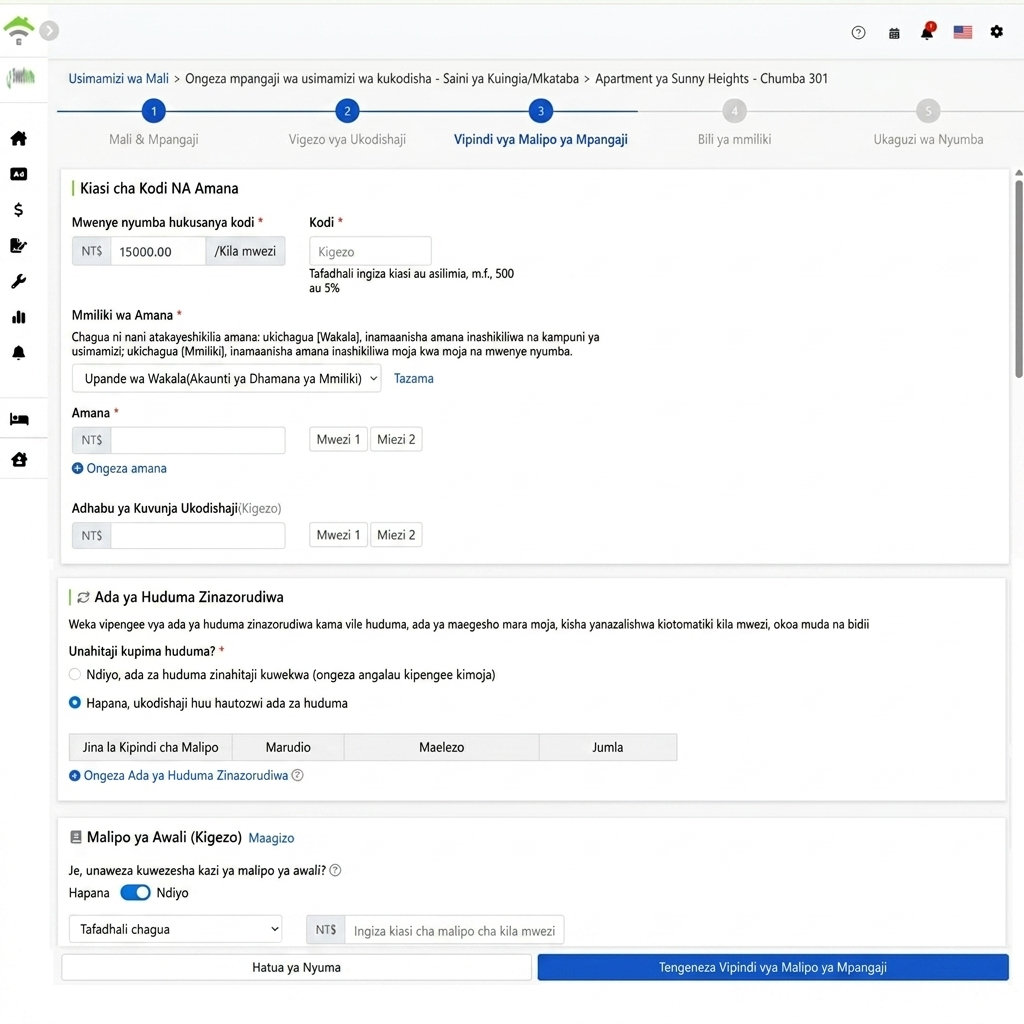
Task: Click the vertical scrollbar on the right
Action: click(x=1019, y=280)
